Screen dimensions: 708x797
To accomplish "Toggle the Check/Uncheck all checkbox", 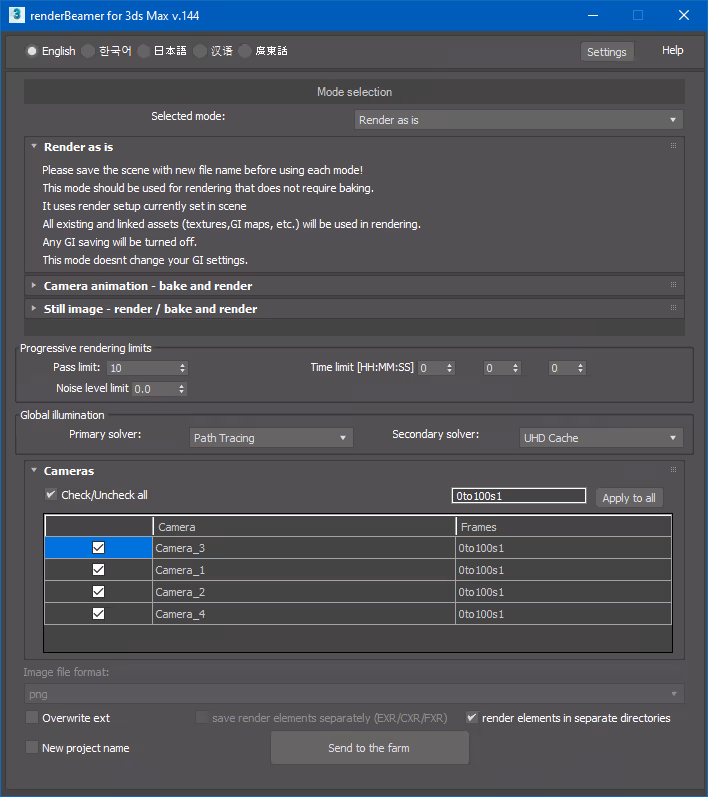I will click(x=51, y=495).
